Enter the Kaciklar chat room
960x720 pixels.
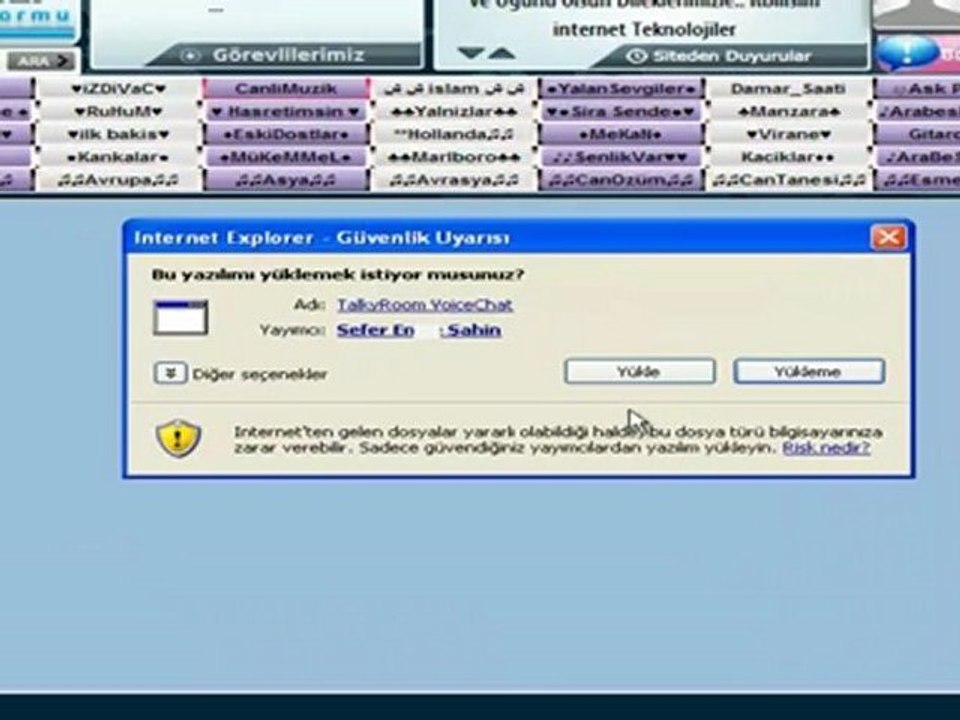[789, 157]
